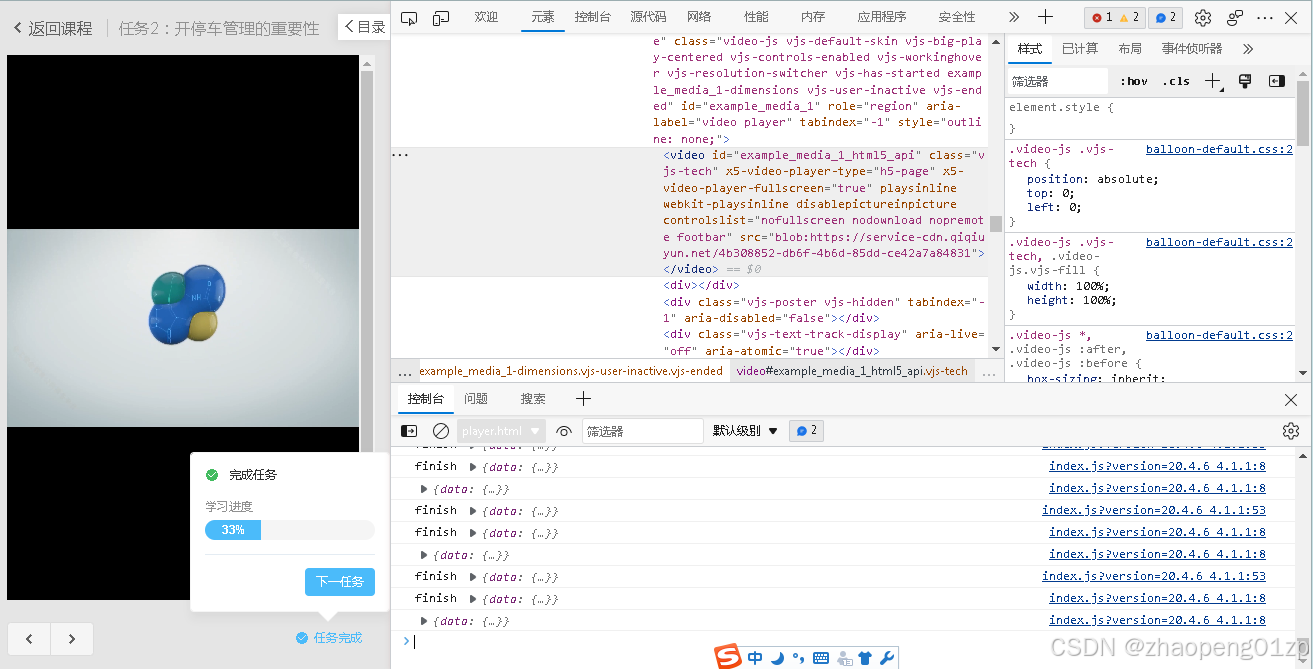The height and width of the screenshot is (669, 1313).
Task: Open the element rendering emulation brush icon
Action: [1245, 81]
